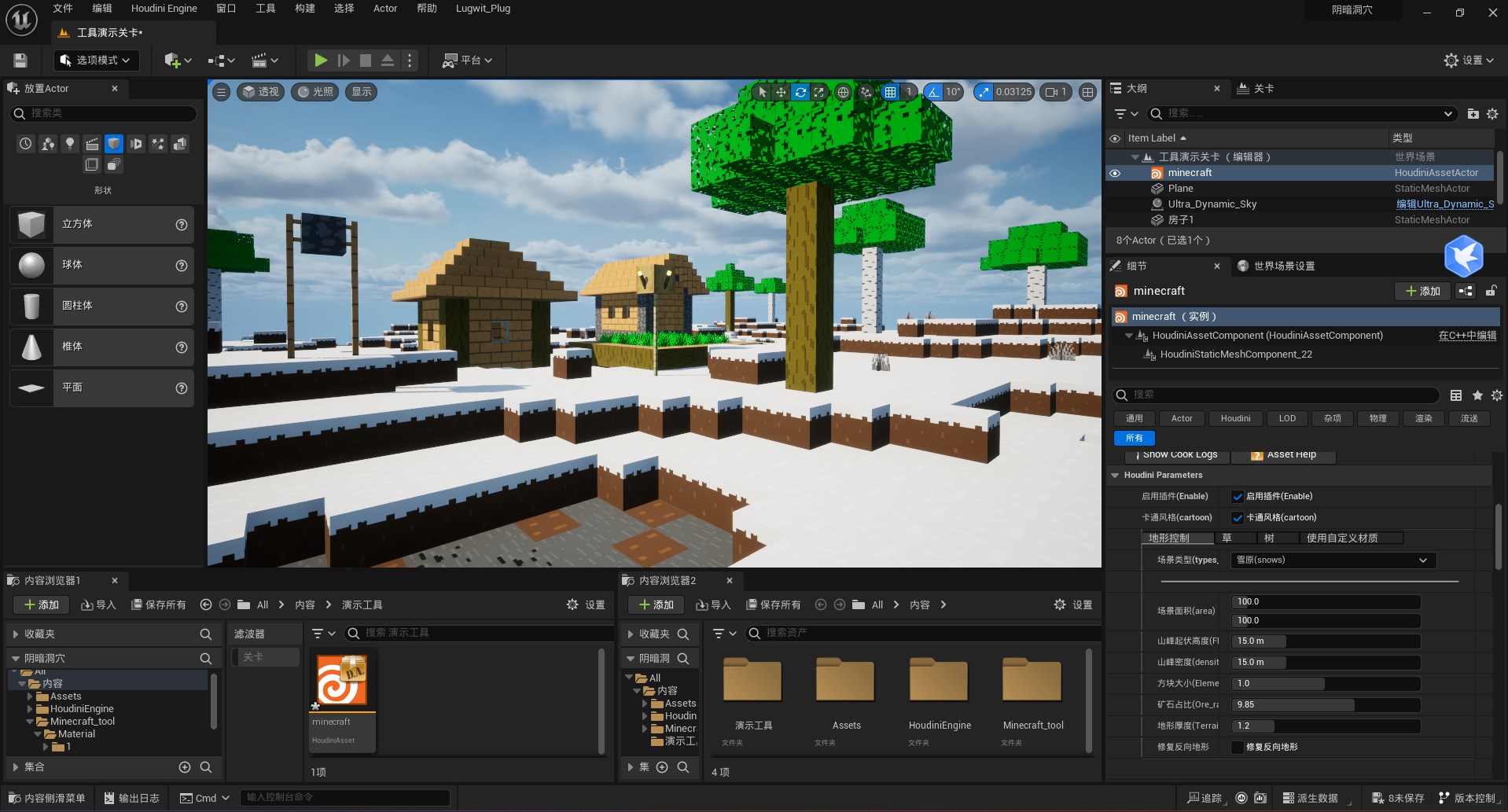Open the 文件 menu

point(63,9)
